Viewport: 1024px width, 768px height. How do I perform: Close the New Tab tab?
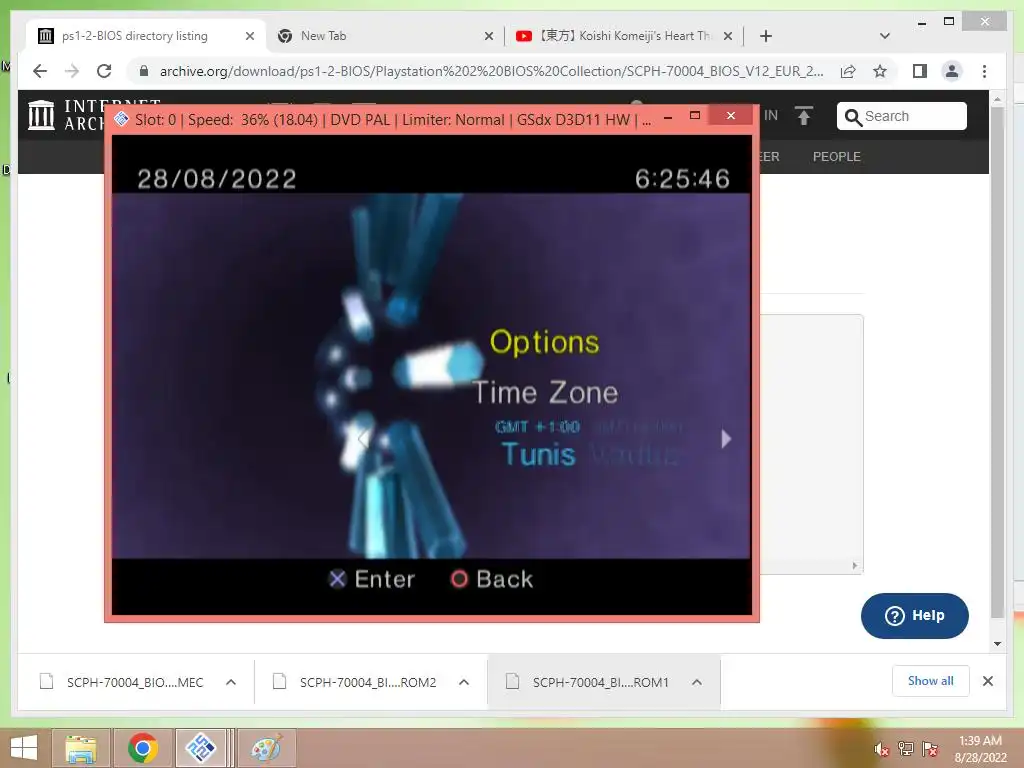click(x=489, y=37)
